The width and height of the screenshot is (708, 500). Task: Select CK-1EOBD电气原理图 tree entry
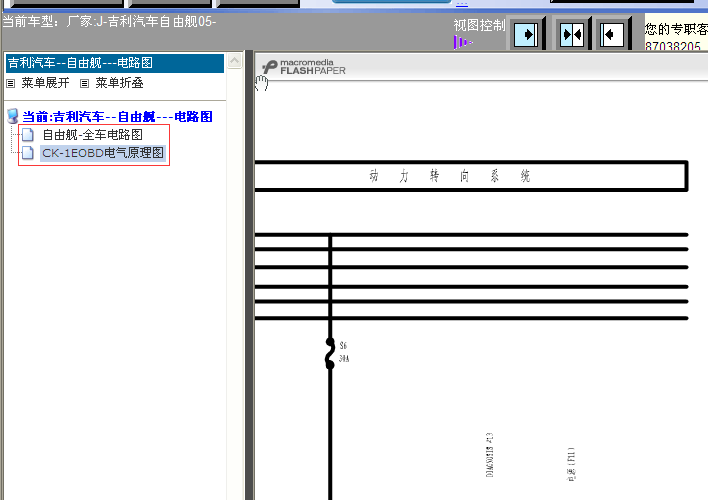coord(103,153)
